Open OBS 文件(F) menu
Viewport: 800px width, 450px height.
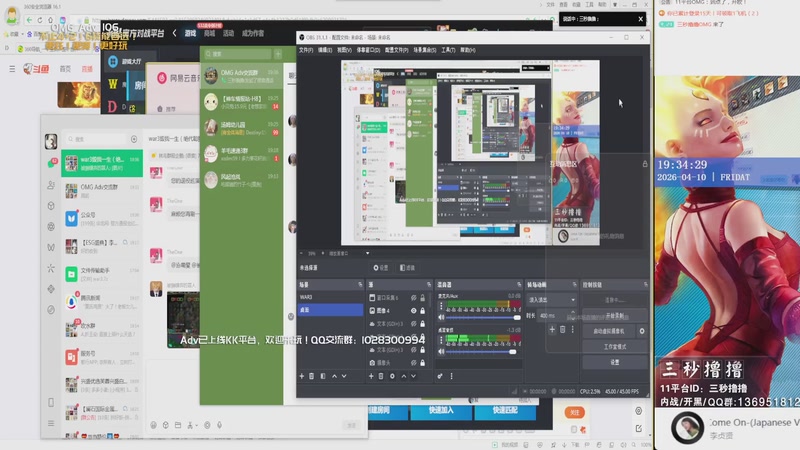click(306, 50)
